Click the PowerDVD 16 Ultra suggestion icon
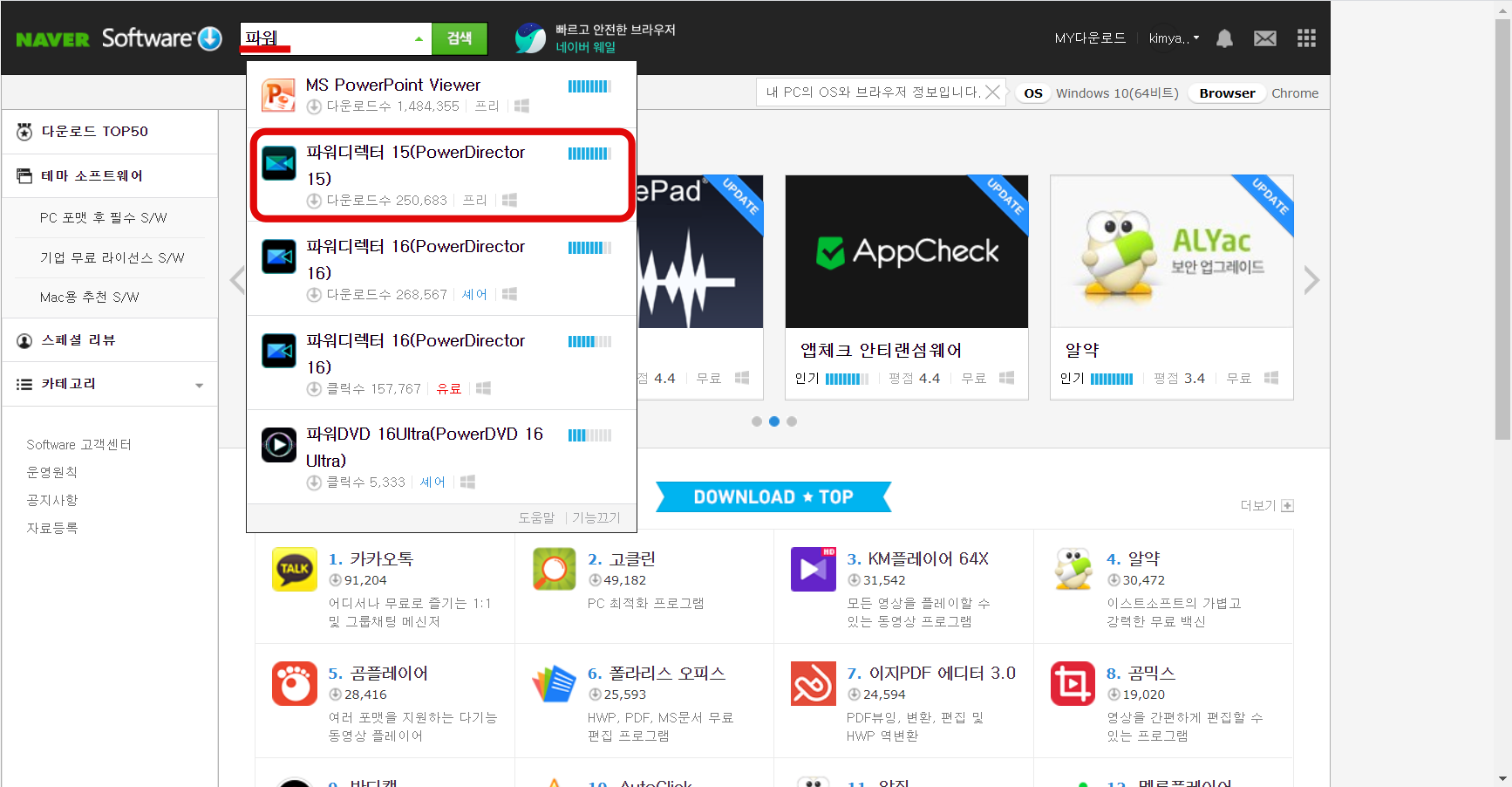This screenshot has width=1512, height=787. [279, 445]
